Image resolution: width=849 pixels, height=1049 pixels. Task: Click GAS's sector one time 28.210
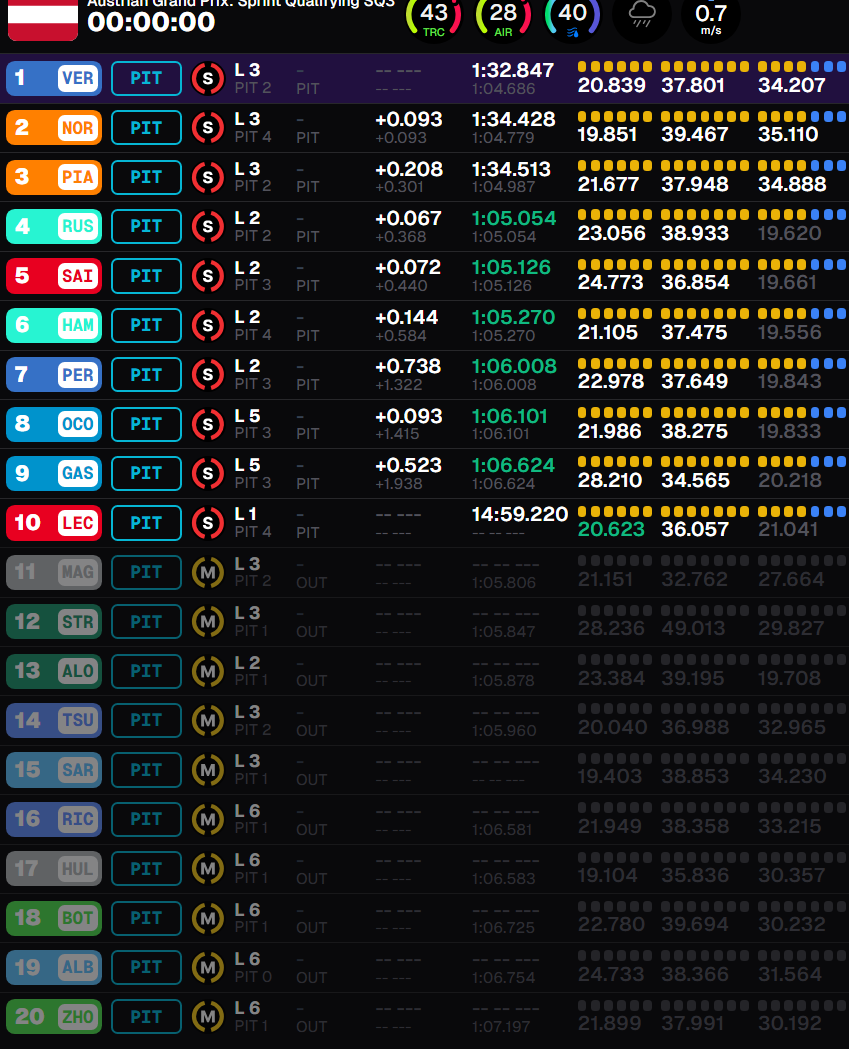610,480
